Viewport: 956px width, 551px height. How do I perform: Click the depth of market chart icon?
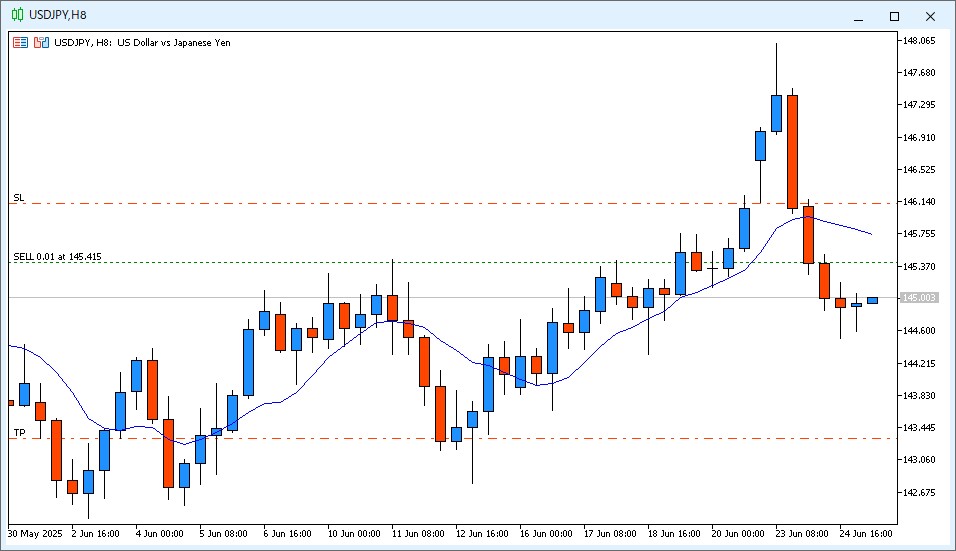41,43
